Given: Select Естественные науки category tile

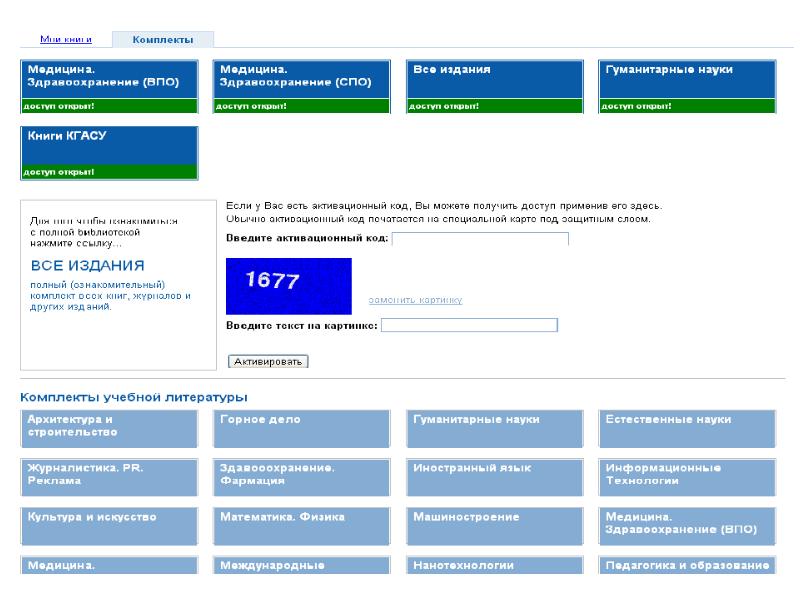Looking at the screenshot, I should coord(688,428).
